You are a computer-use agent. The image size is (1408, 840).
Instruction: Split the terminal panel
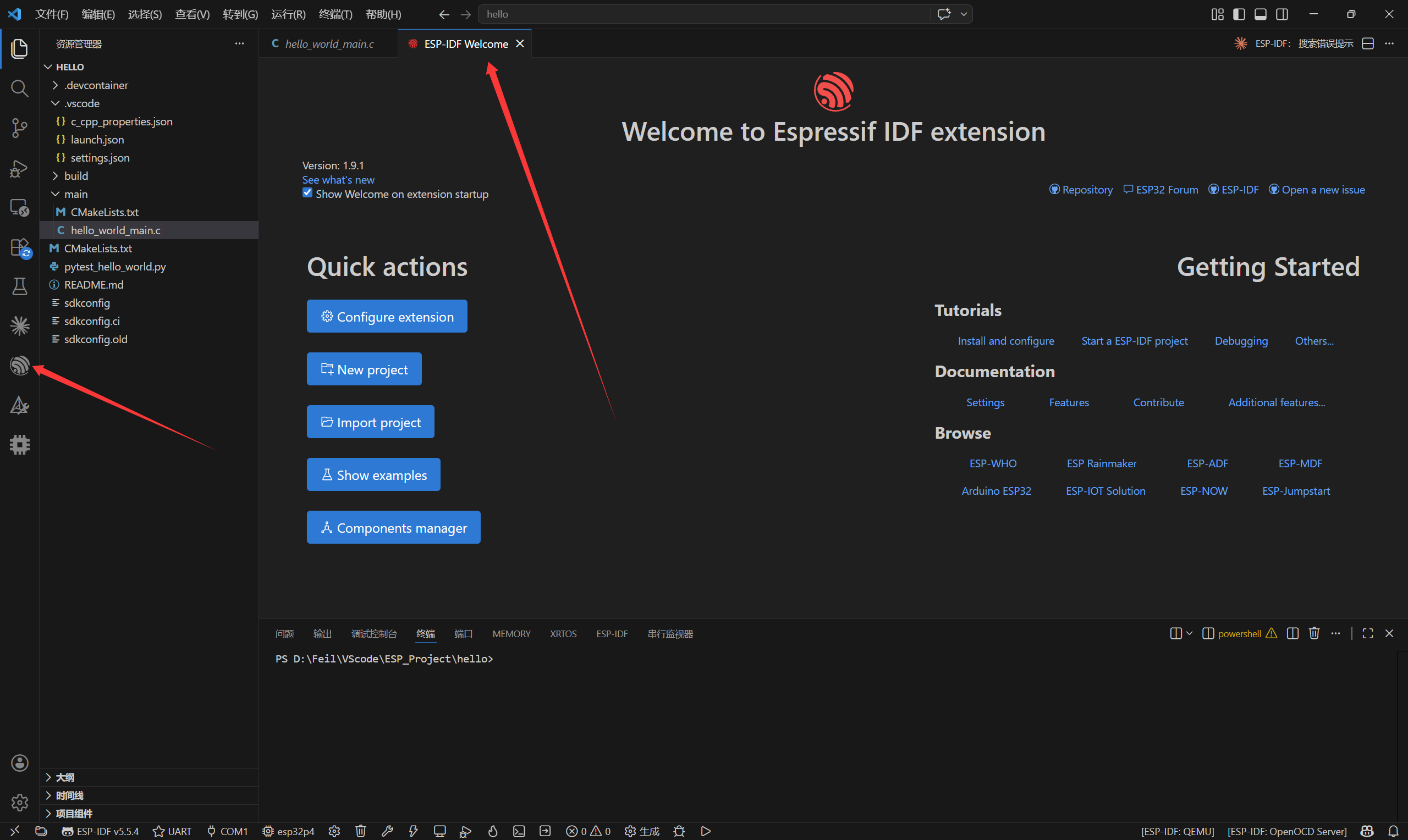coord(1292,633)
